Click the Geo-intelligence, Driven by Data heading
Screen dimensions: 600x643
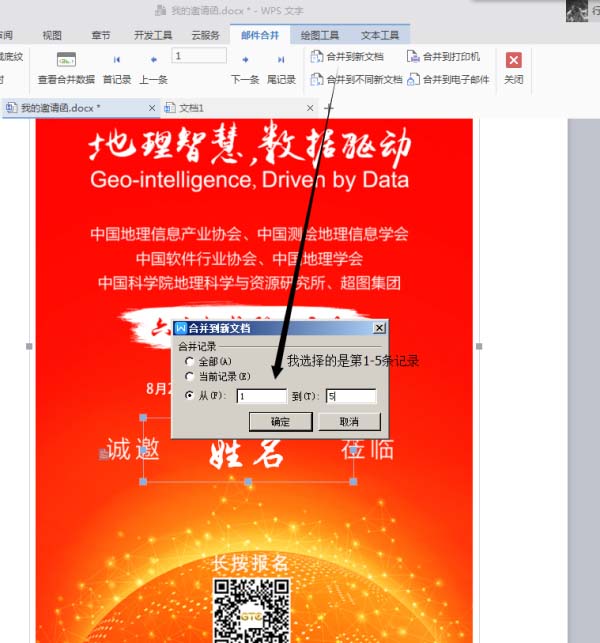point(250,180)
